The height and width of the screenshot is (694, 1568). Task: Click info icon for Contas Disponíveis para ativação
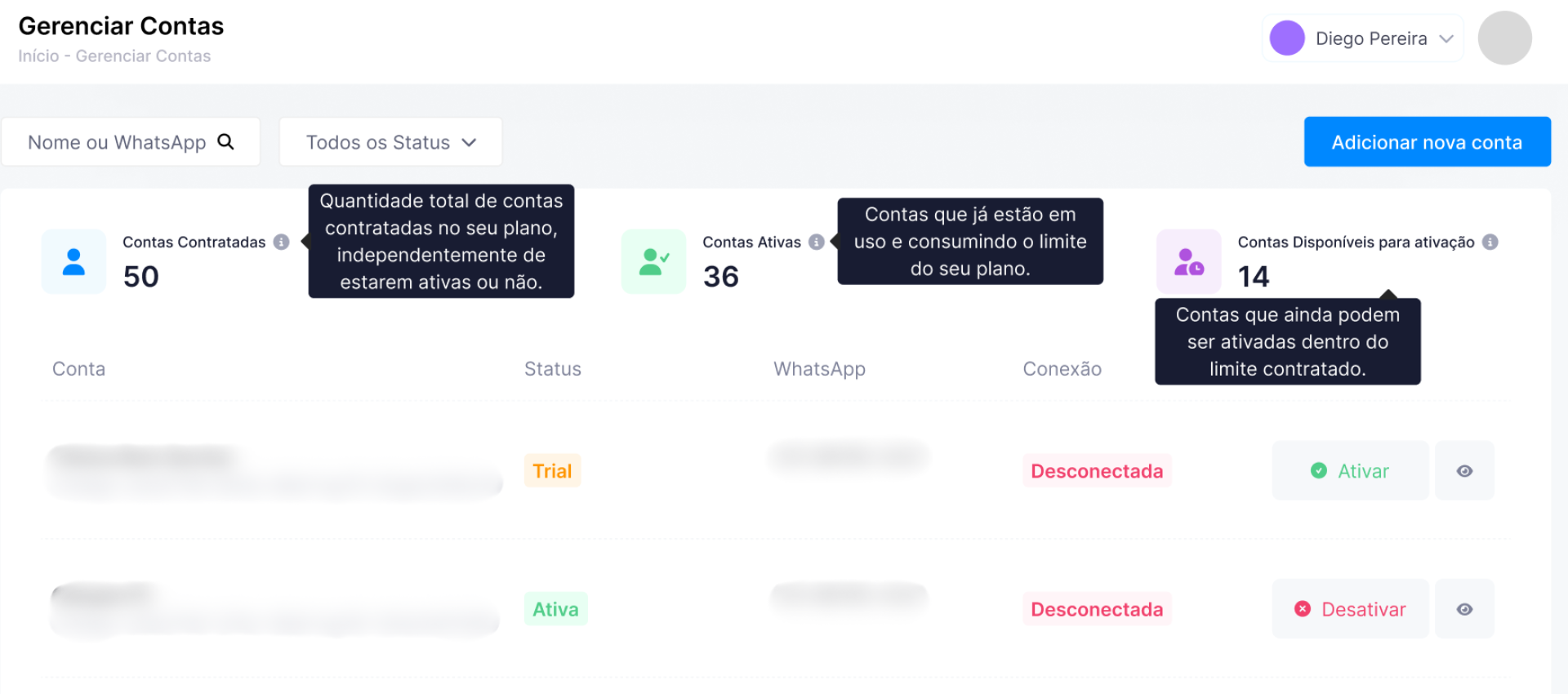pos(1490,242)
